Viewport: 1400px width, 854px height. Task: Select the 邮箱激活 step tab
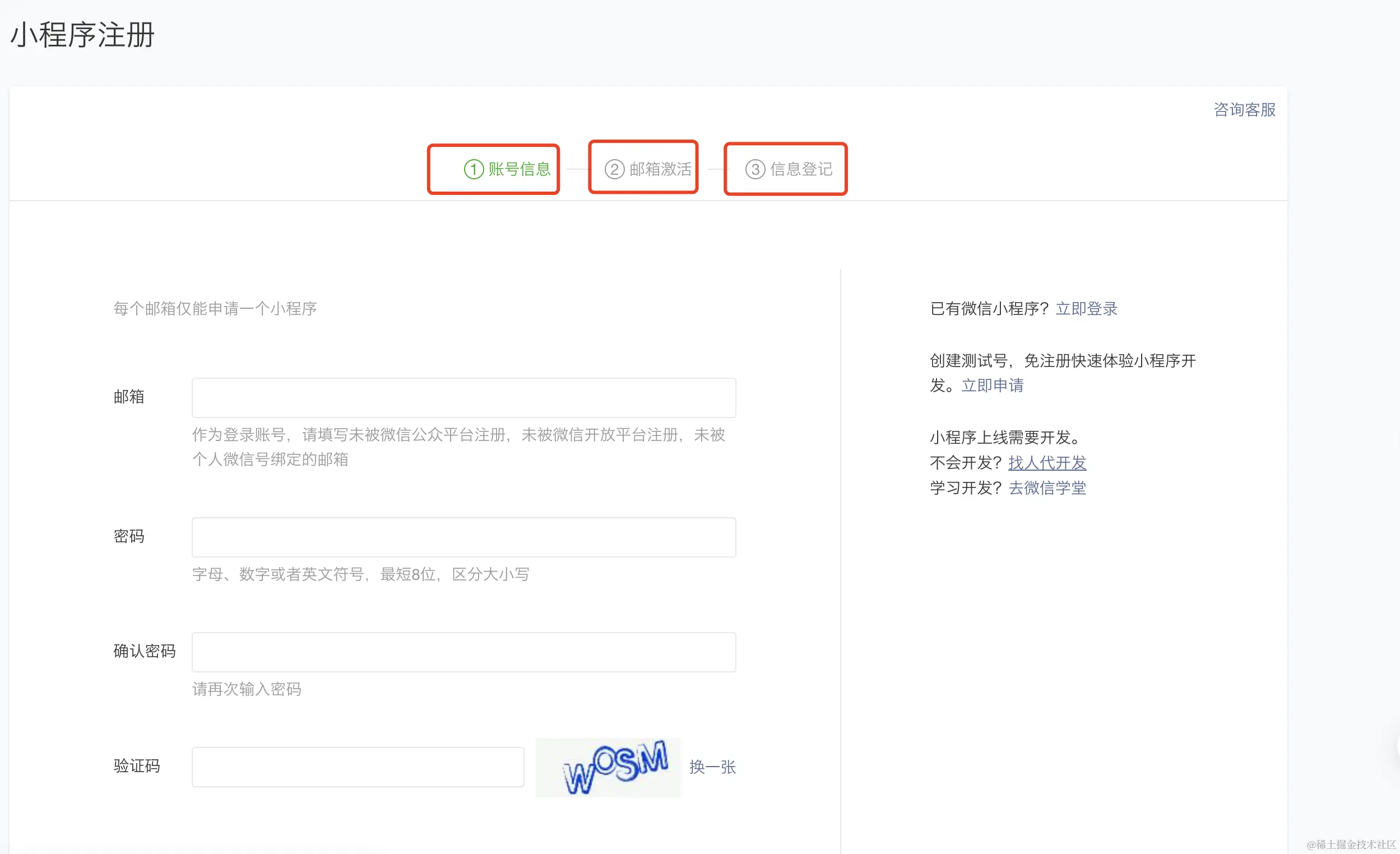click(x=660, y=169)
